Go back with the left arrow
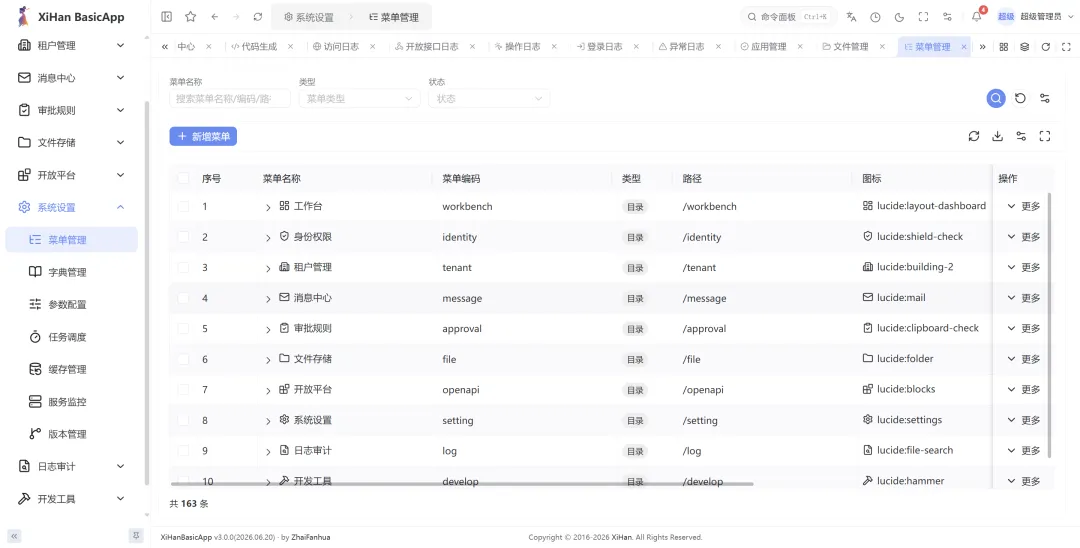 214,17
